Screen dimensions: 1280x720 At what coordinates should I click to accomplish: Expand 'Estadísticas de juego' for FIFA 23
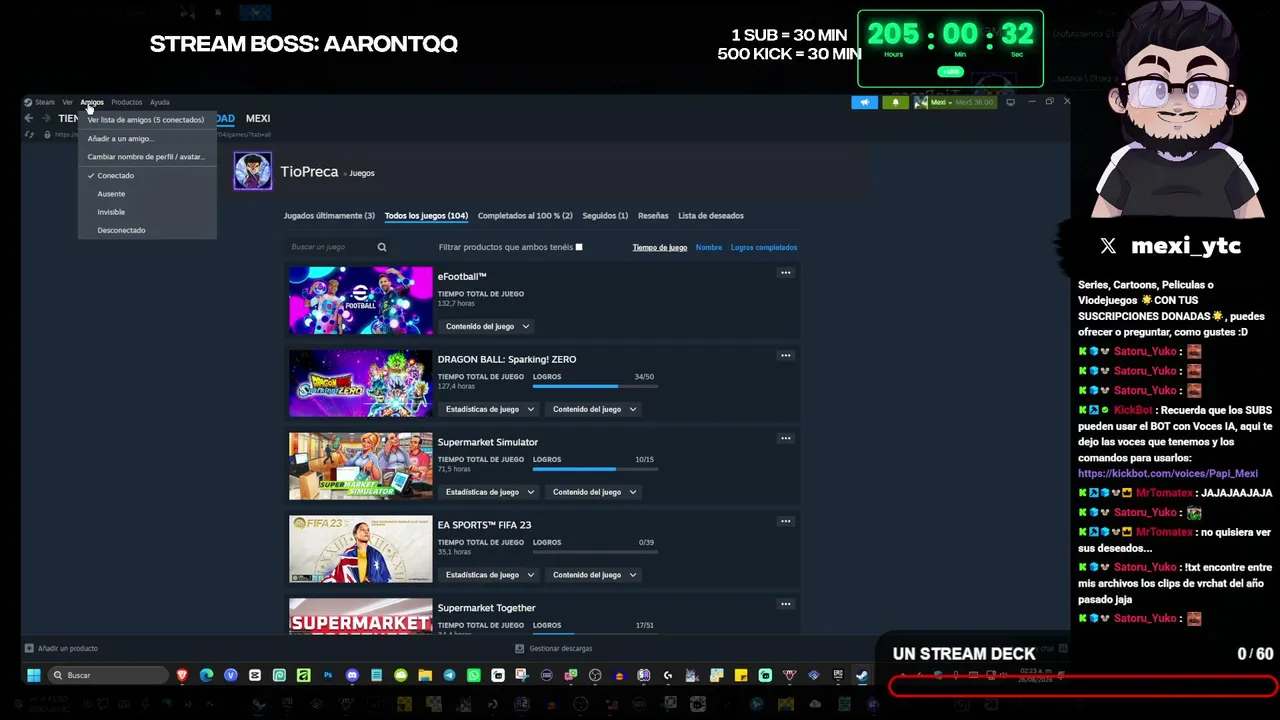pos(490,575)
